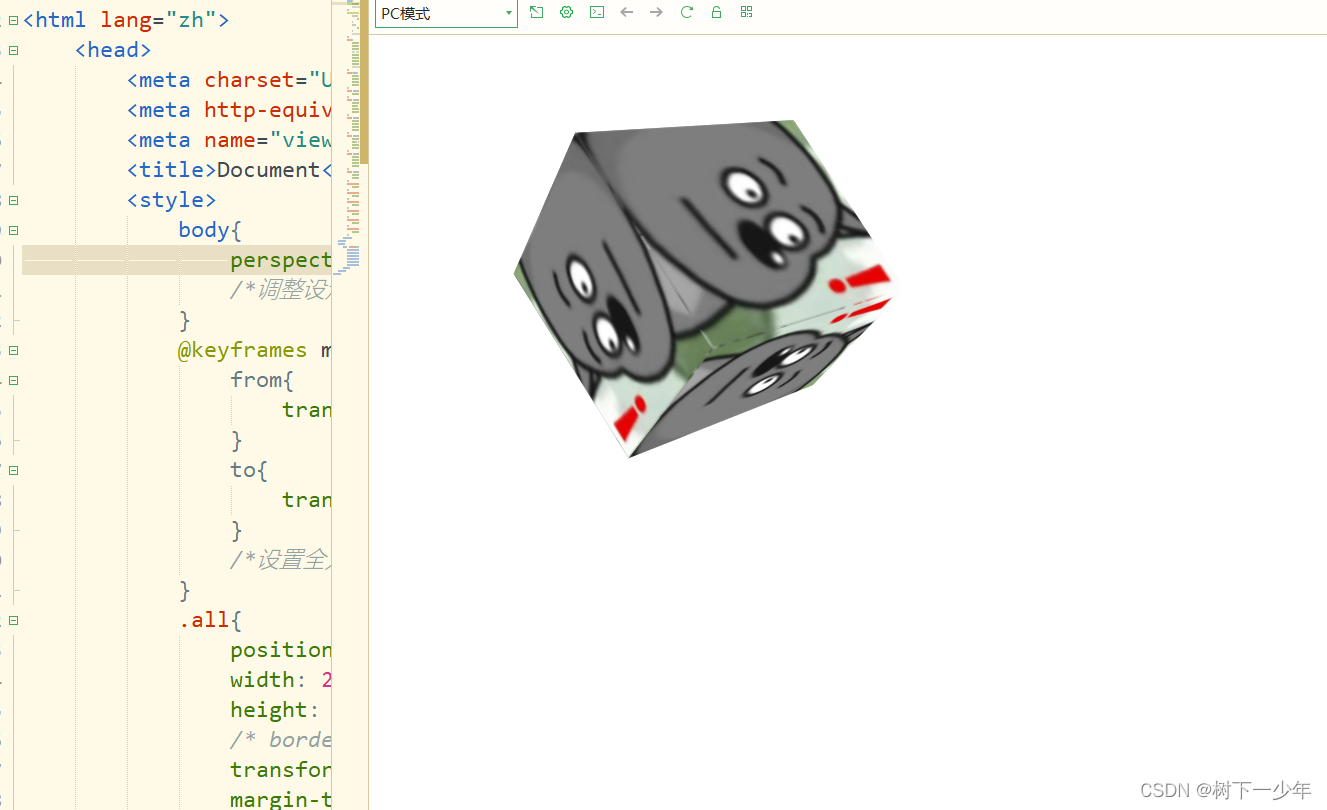
Task: Collapse the body{ rule fold marker
Action: 13,230
